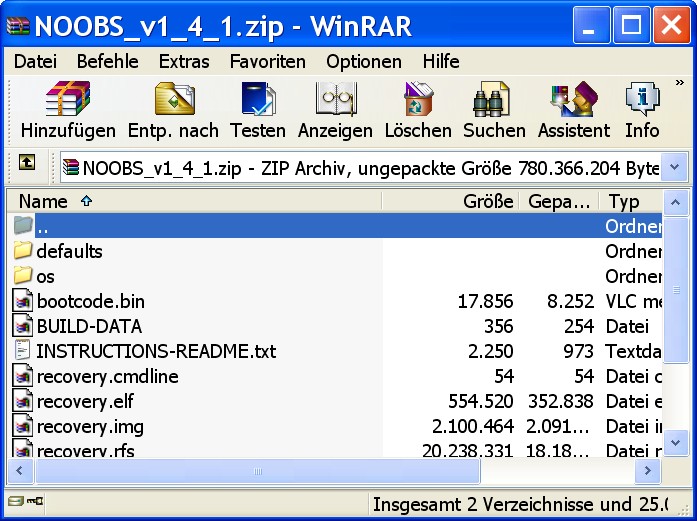Open the Optionen menu
This screenshot has width=697, height=521.
pos(364,61)
